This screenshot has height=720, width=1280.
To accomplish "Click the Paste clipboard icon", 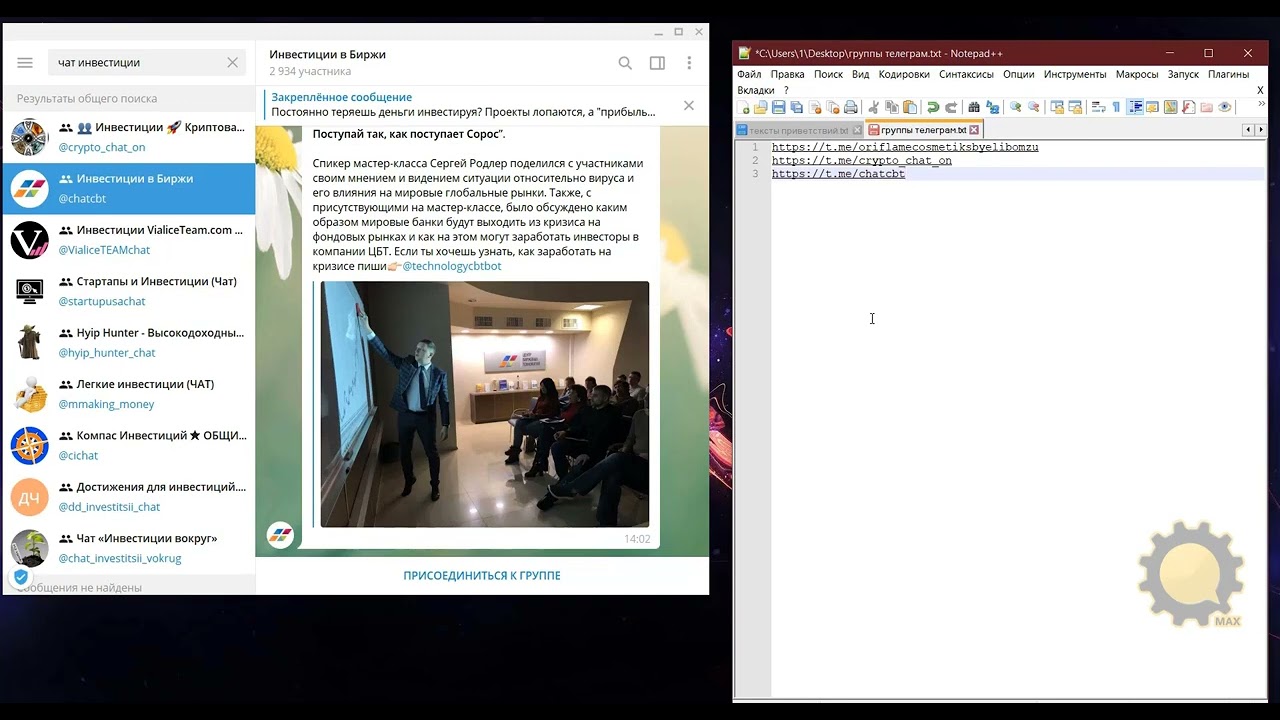I will (910, 107).
